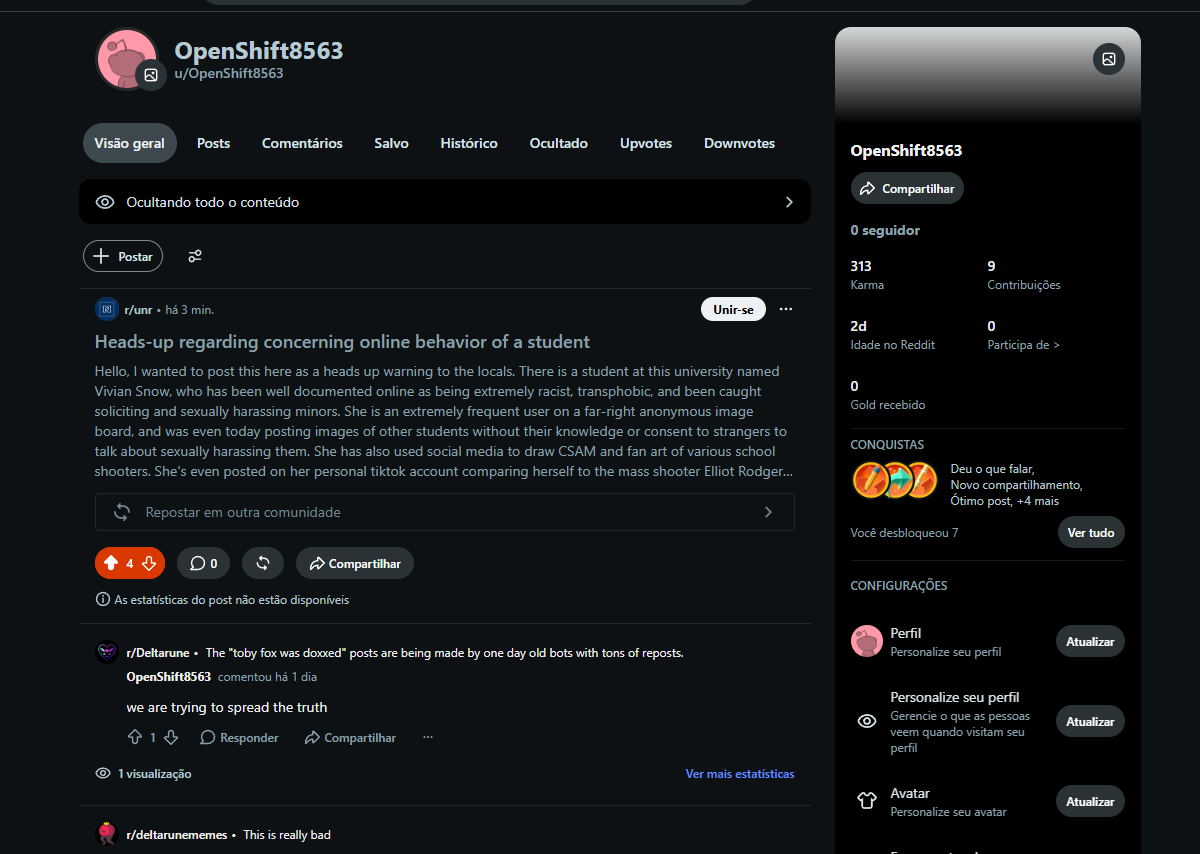Reply to the comment via Responder
The image size is (1200, 854).
[x=239, y=737]
